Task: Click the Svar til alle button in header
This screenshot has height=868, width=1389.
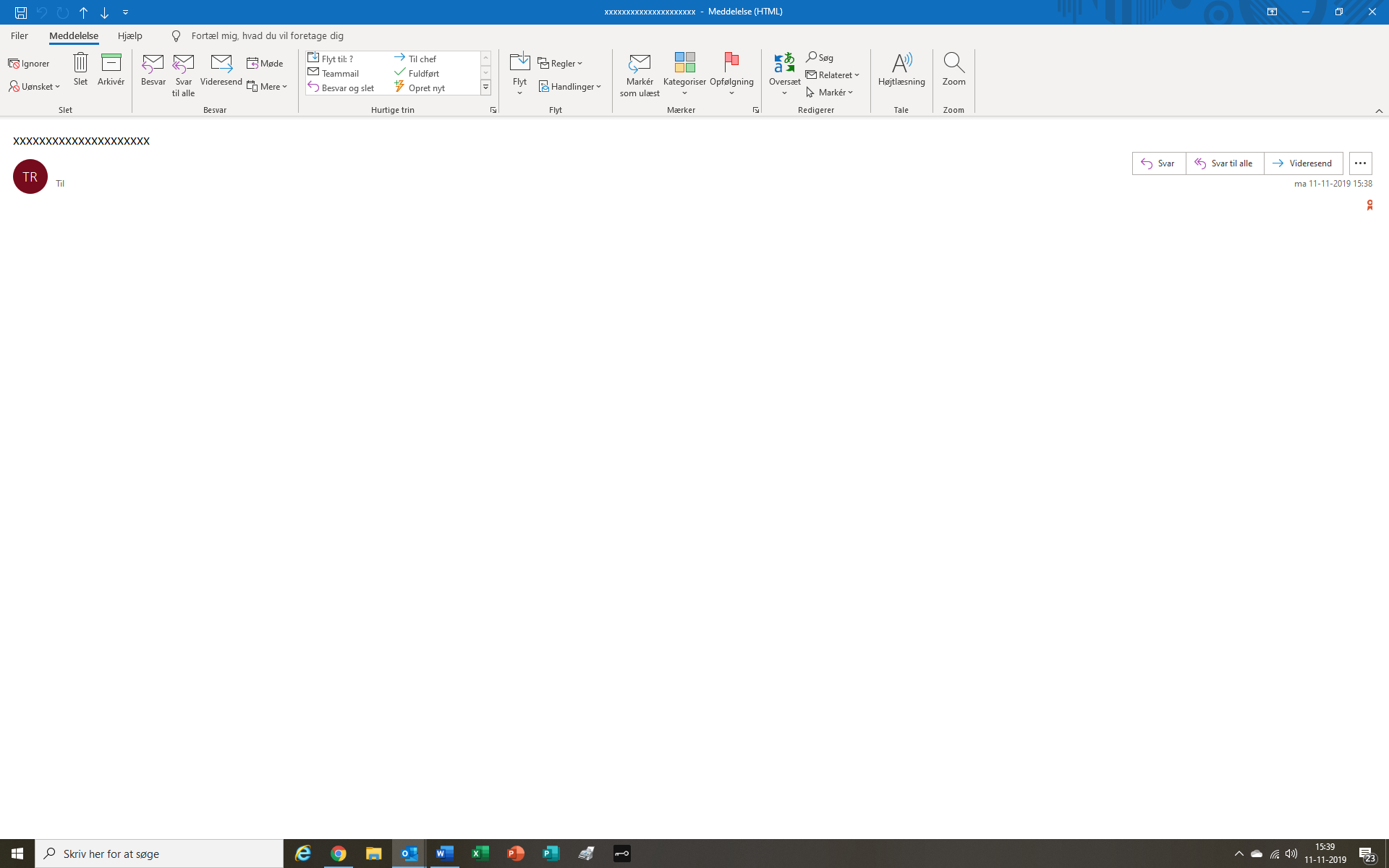Action: (x=1224, y=163)
